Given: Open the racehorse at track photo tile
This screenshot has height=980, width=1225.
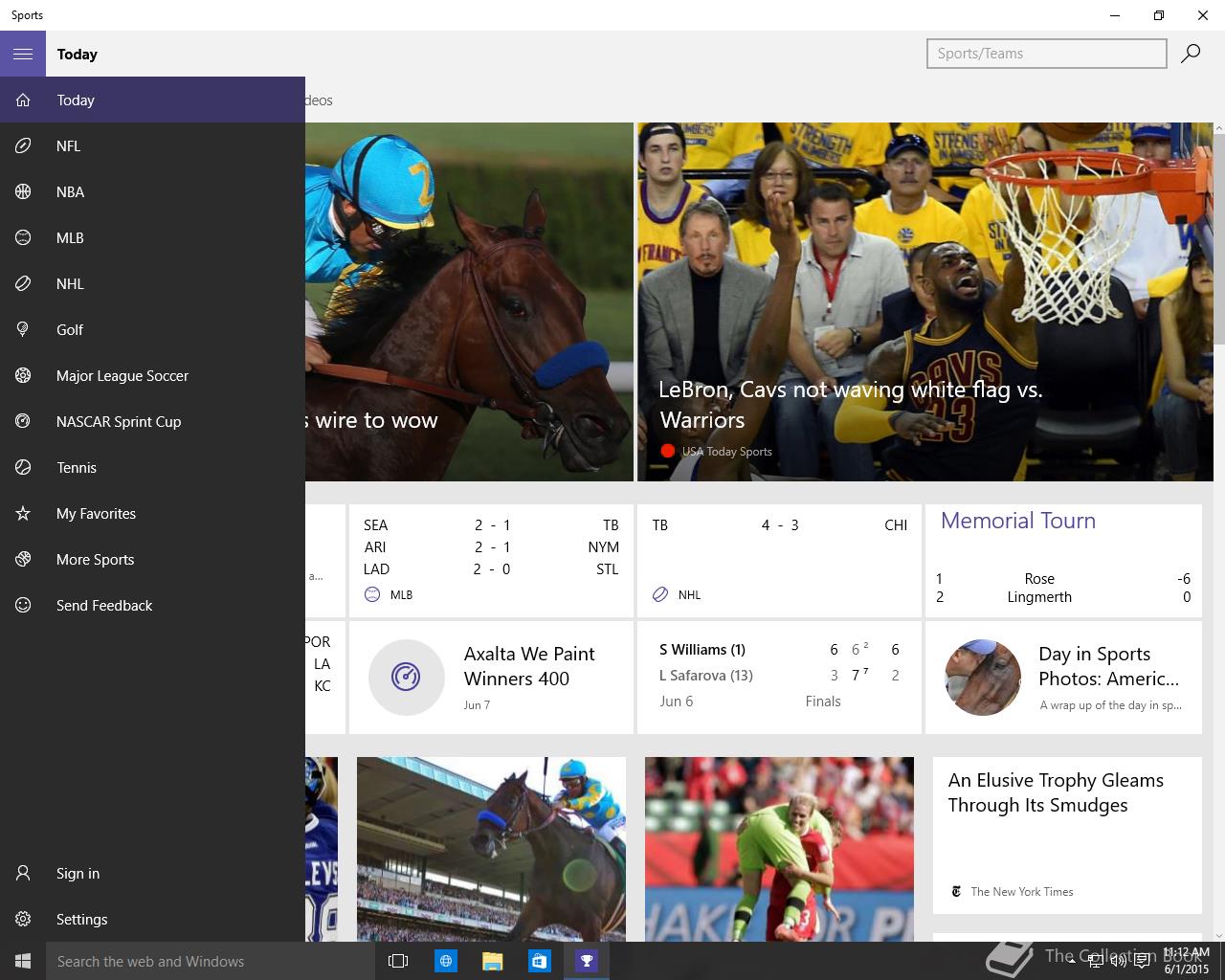Looking at the screenshot, I should (491, 849).
